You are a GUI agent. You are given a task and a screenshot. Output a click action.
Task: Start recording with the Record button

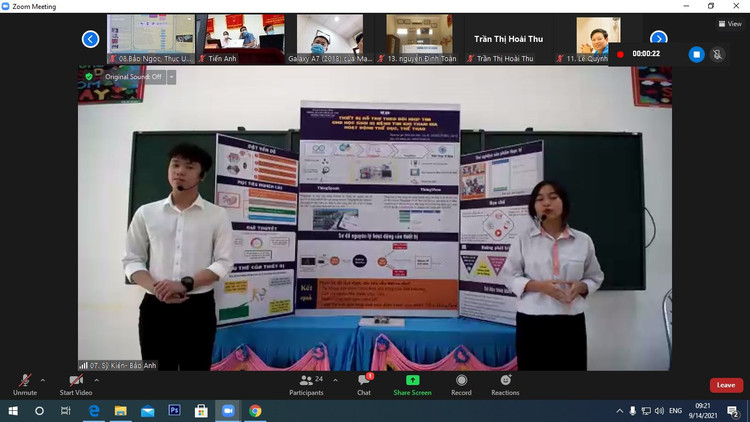click(461, 382)
